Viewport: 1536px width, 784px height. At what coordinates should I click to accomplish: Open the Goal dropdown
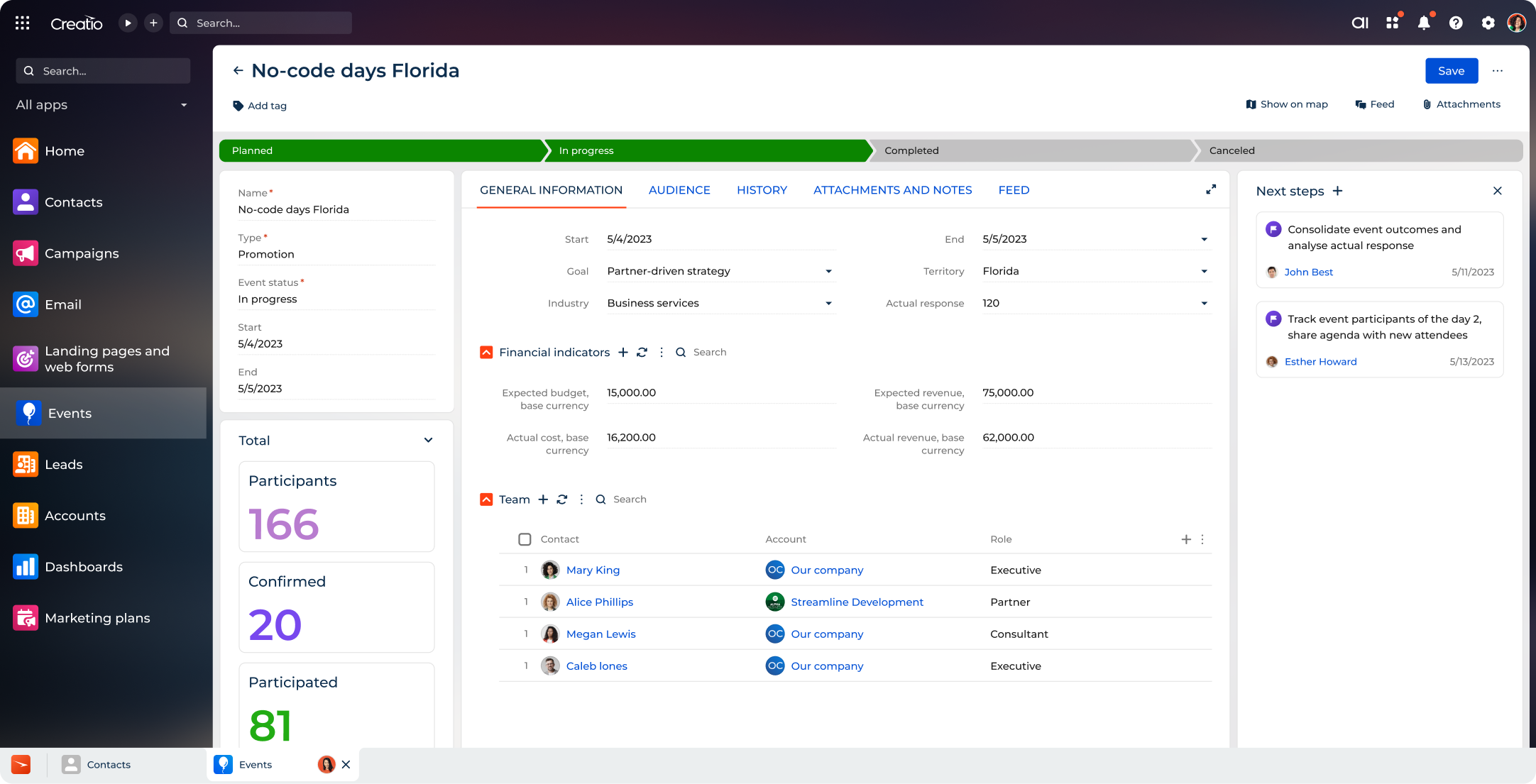pos(828,271)
